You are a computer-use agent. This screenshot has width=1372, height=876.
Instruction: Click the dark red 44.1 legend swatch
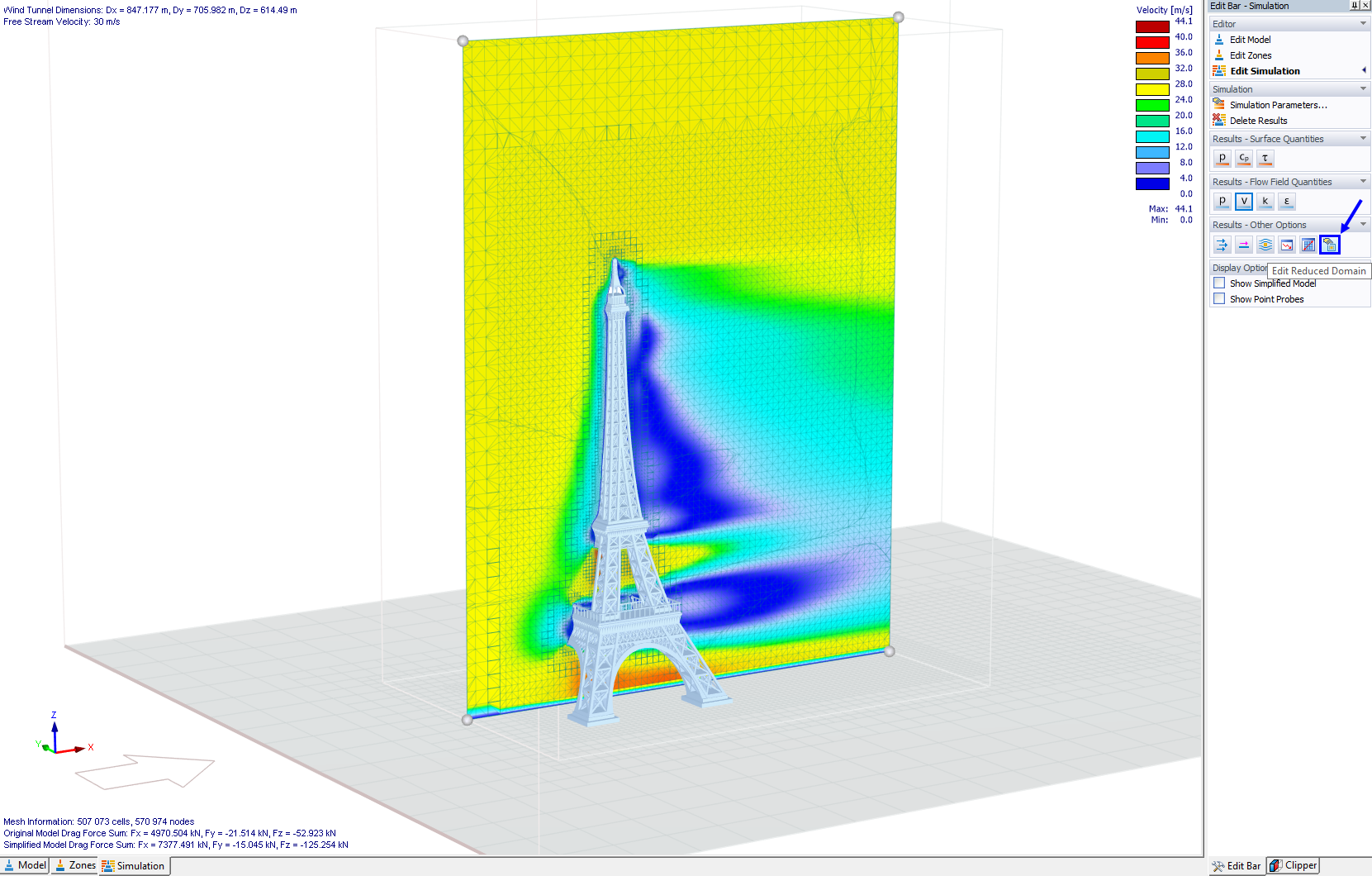[x=1152, y=26]
